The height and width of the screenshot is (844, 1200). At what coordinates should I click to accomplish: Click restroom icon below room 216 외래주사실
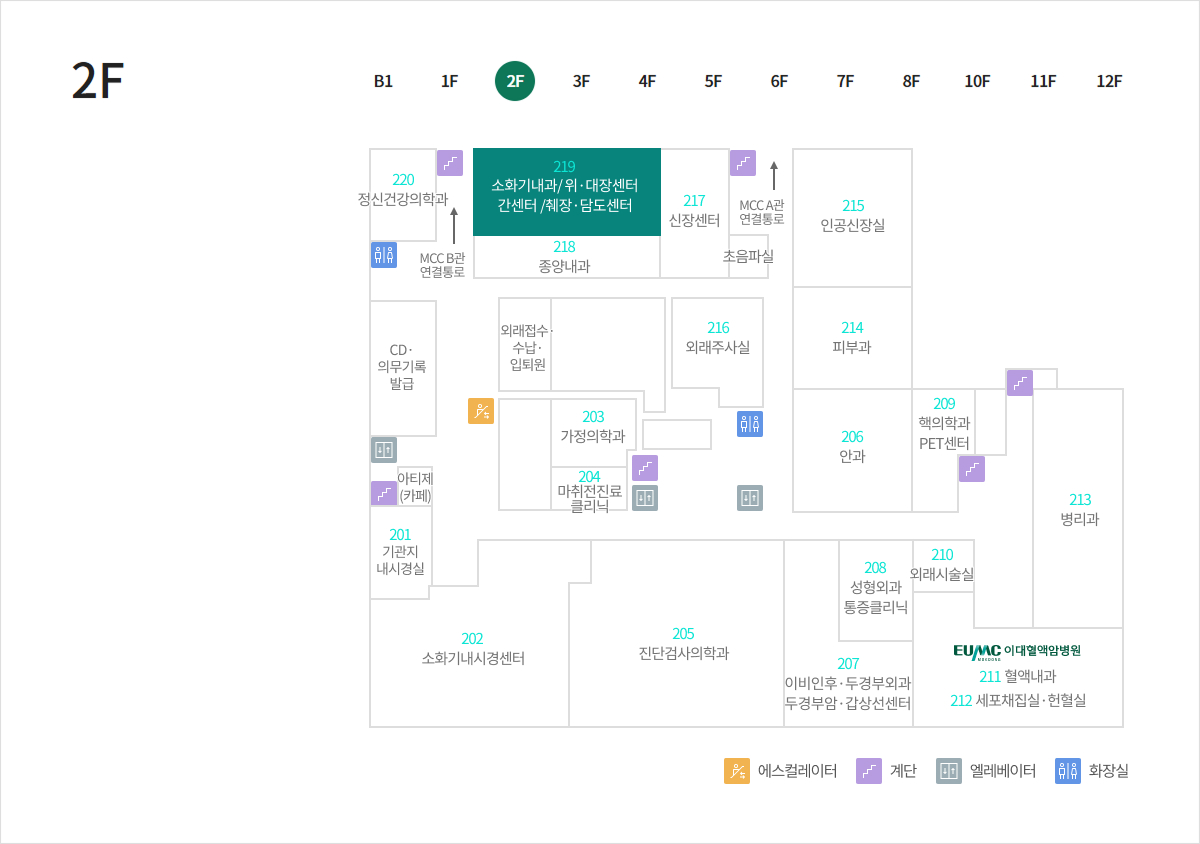[x=750, y=424]
